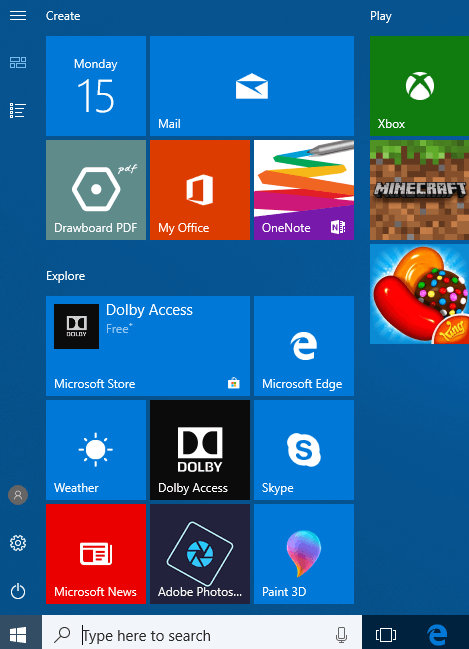This screenshot has height=649, width=469.
Task: Launch the Microsoft Edge tile
Action: (304, 346)
